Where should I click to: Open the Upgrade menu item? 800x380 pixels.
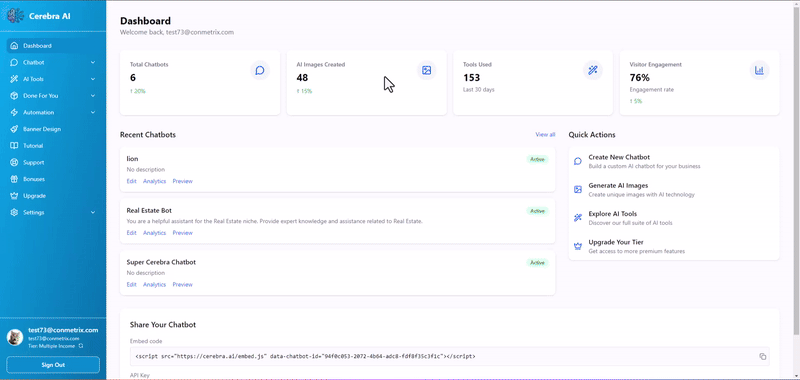point(53,196)
